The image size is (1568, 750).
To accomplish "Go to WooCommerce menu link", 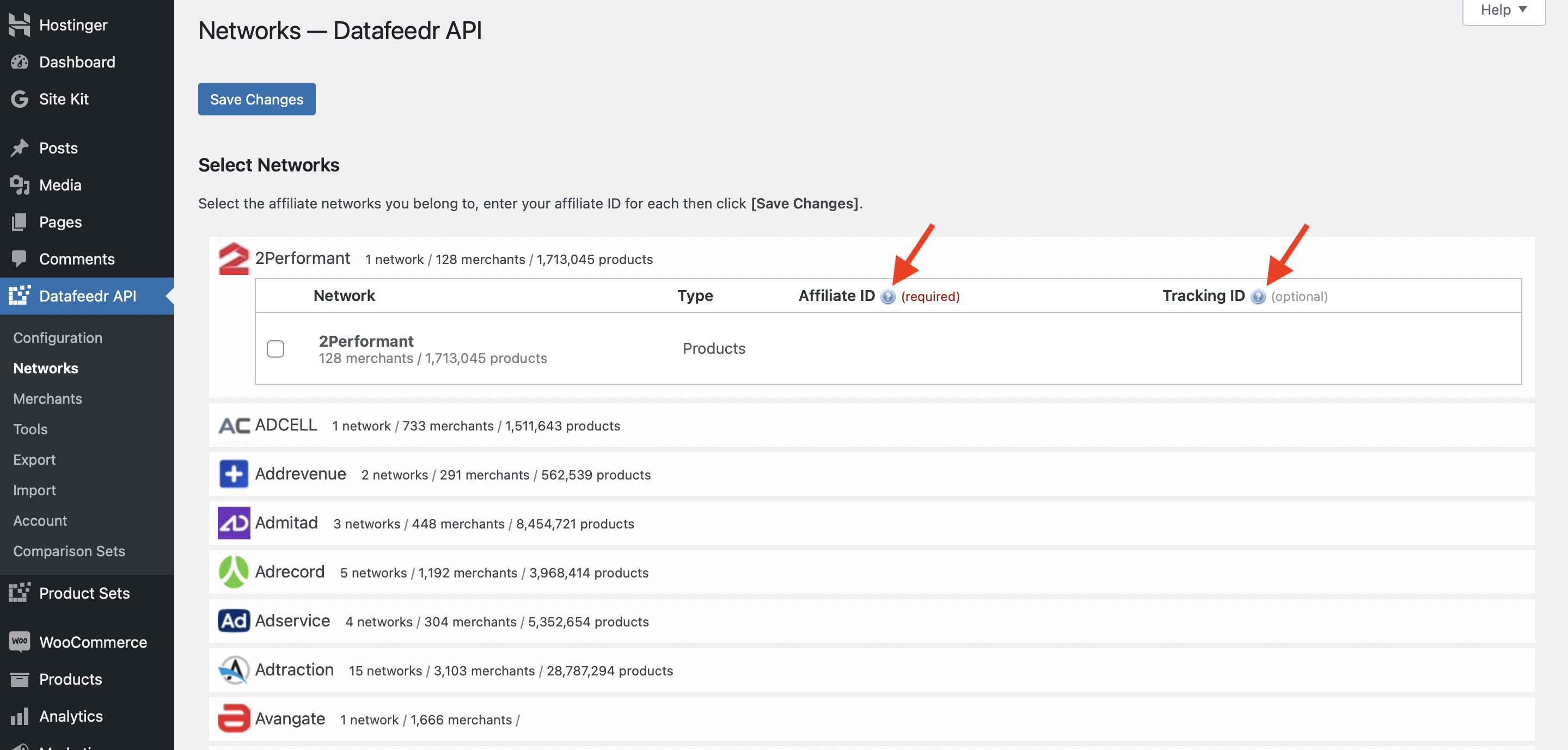I will [87, 642].
